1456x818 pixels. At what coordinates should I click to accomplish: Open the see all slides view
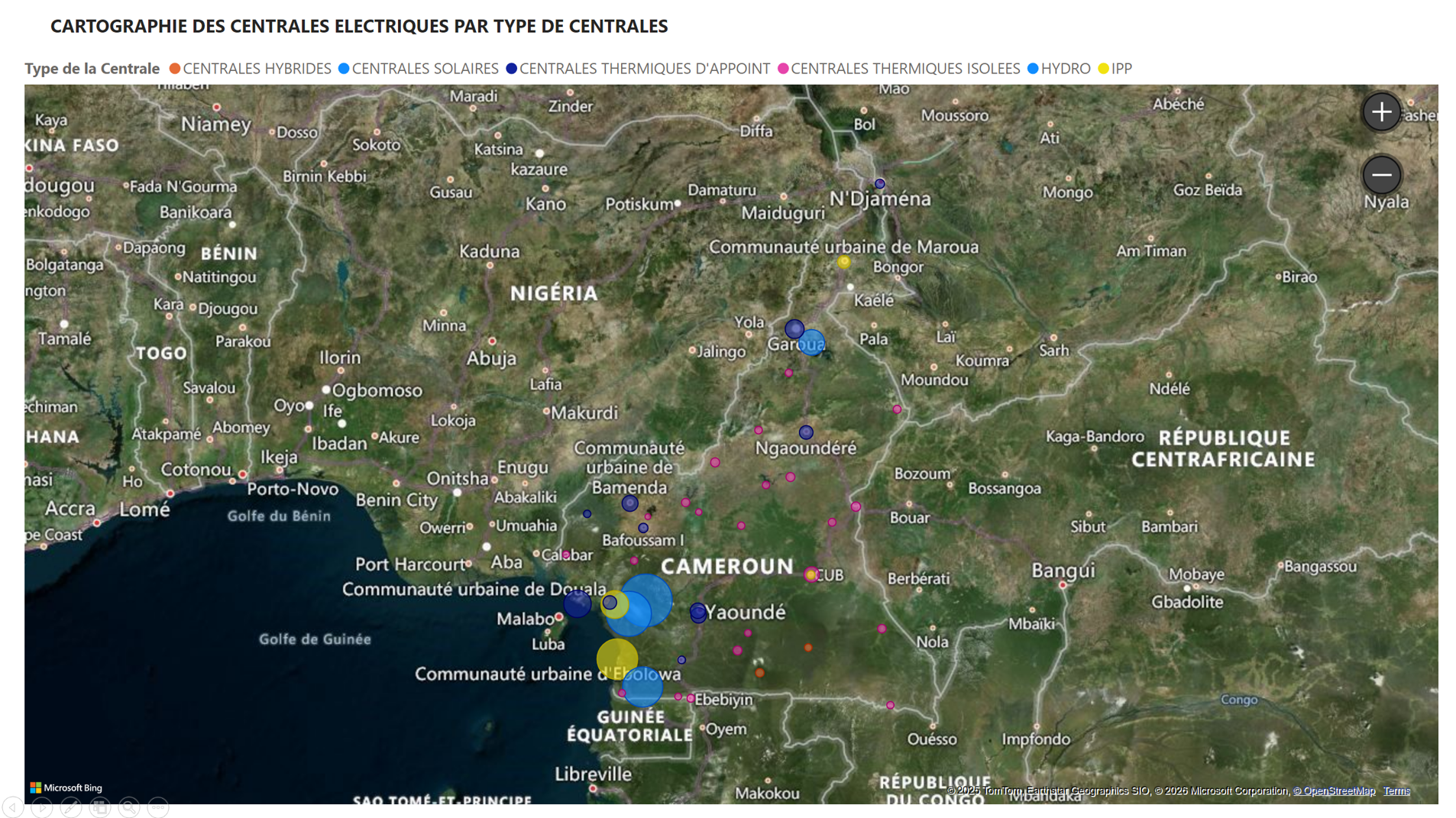pos(100,807)
